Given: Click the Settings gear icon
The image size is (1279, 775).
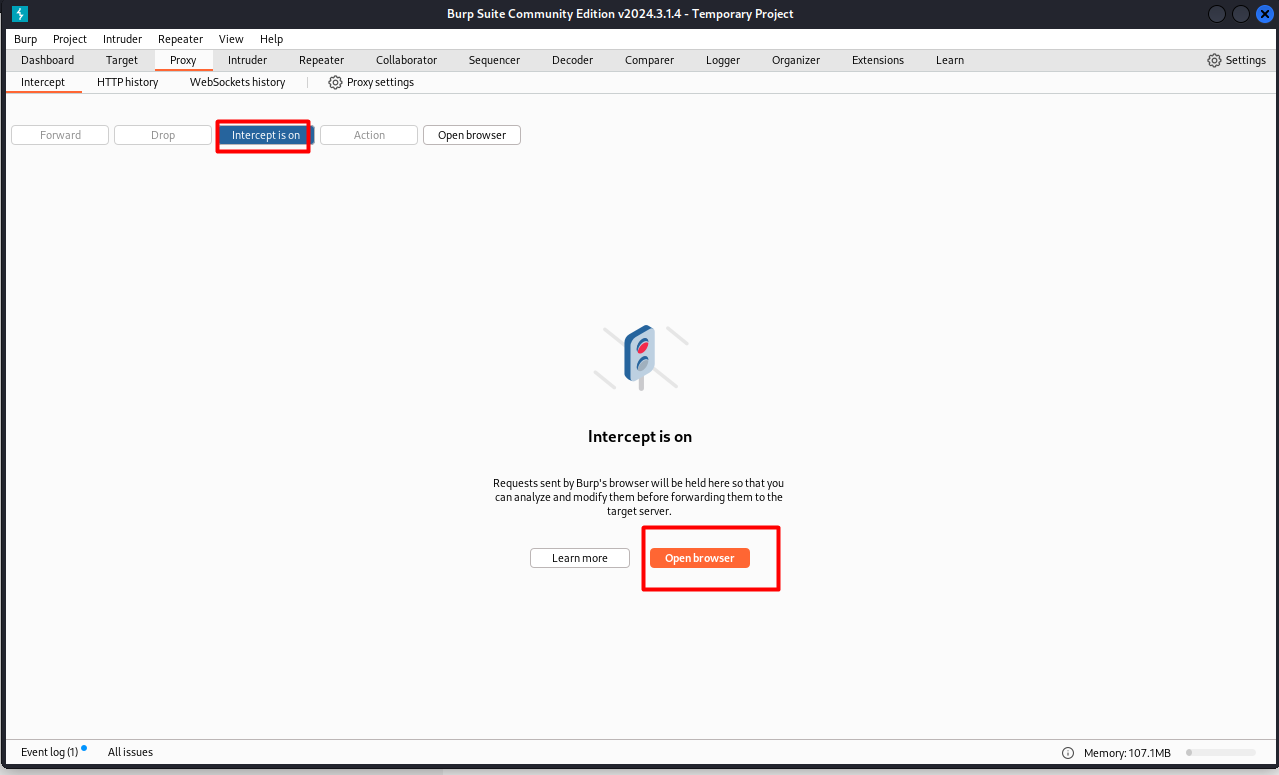Looking at the screenshot, I should (x=1214, y=60).
